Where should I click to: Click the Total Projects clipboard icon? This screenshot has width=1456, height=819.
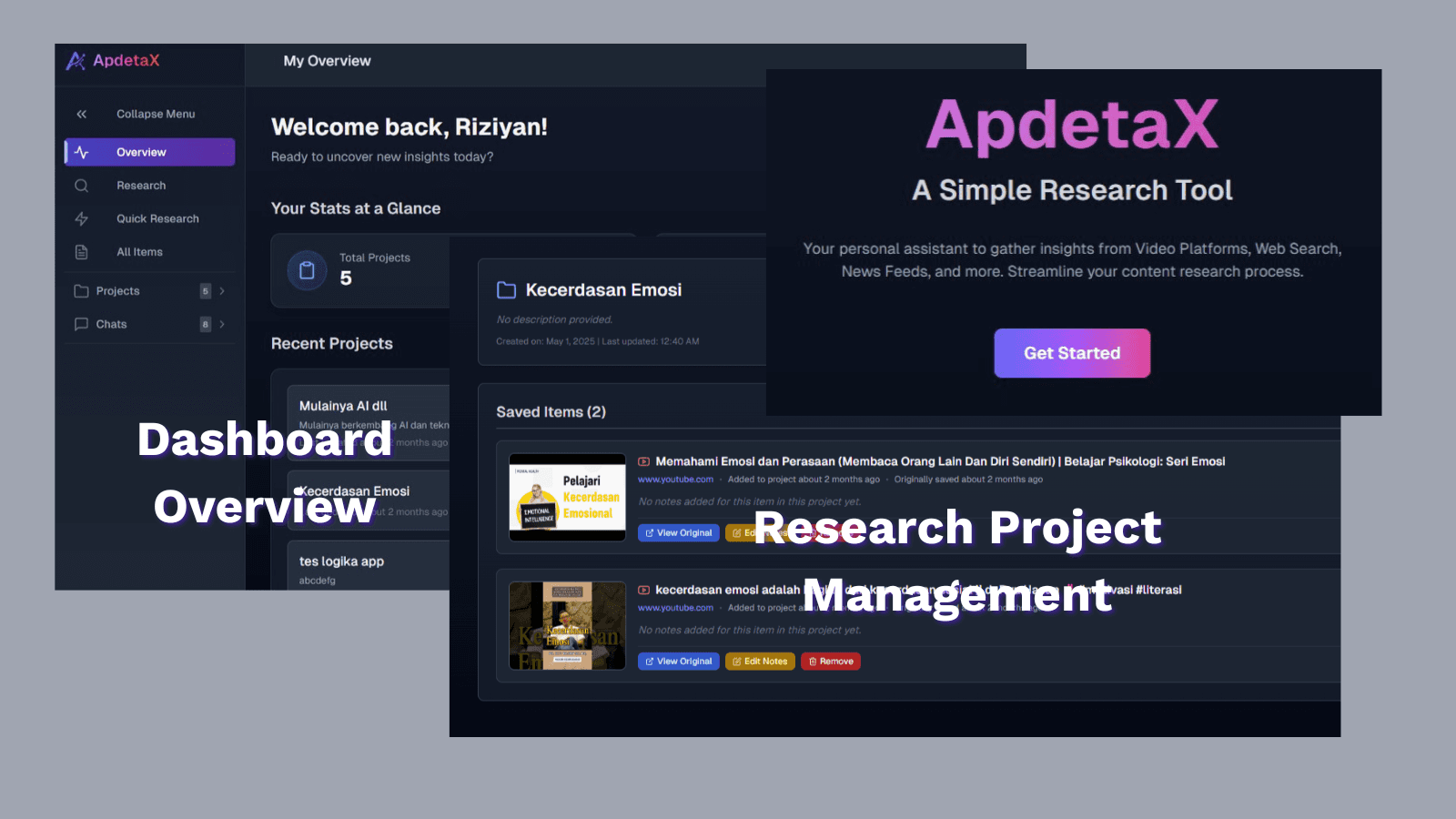click(x=307, y=270)
